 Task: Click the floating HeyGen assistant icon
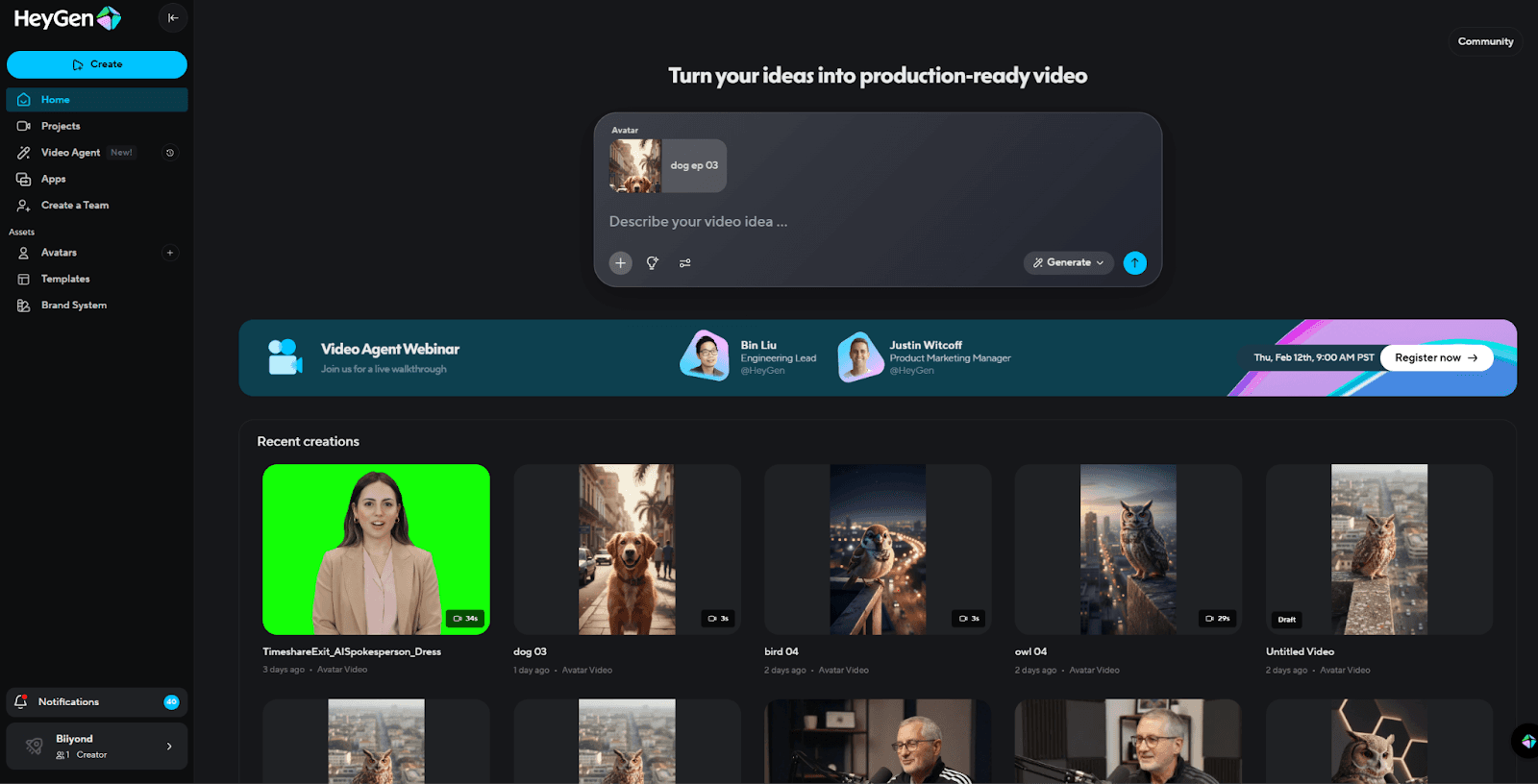(x=1526, y=741)
